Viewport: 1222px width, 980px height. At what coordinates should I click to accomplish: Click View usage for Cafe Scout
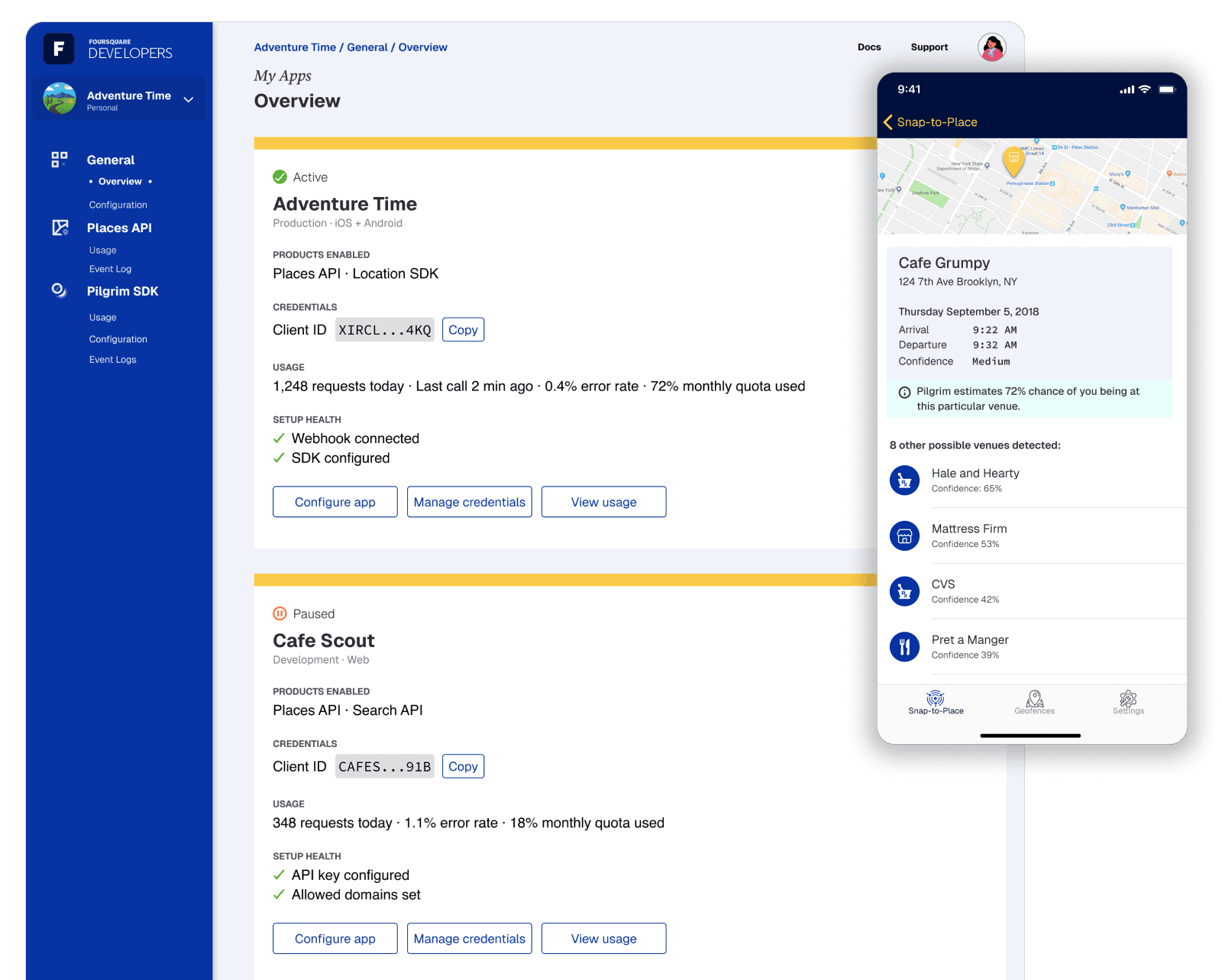click(x=604, y=939)
